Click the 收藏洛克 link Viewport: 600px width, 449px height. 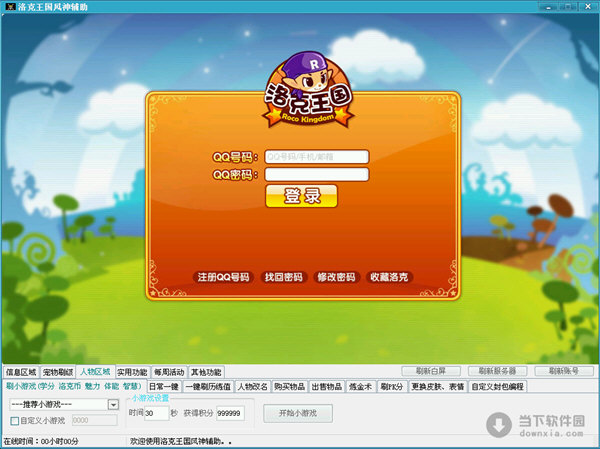pos(389,277)
